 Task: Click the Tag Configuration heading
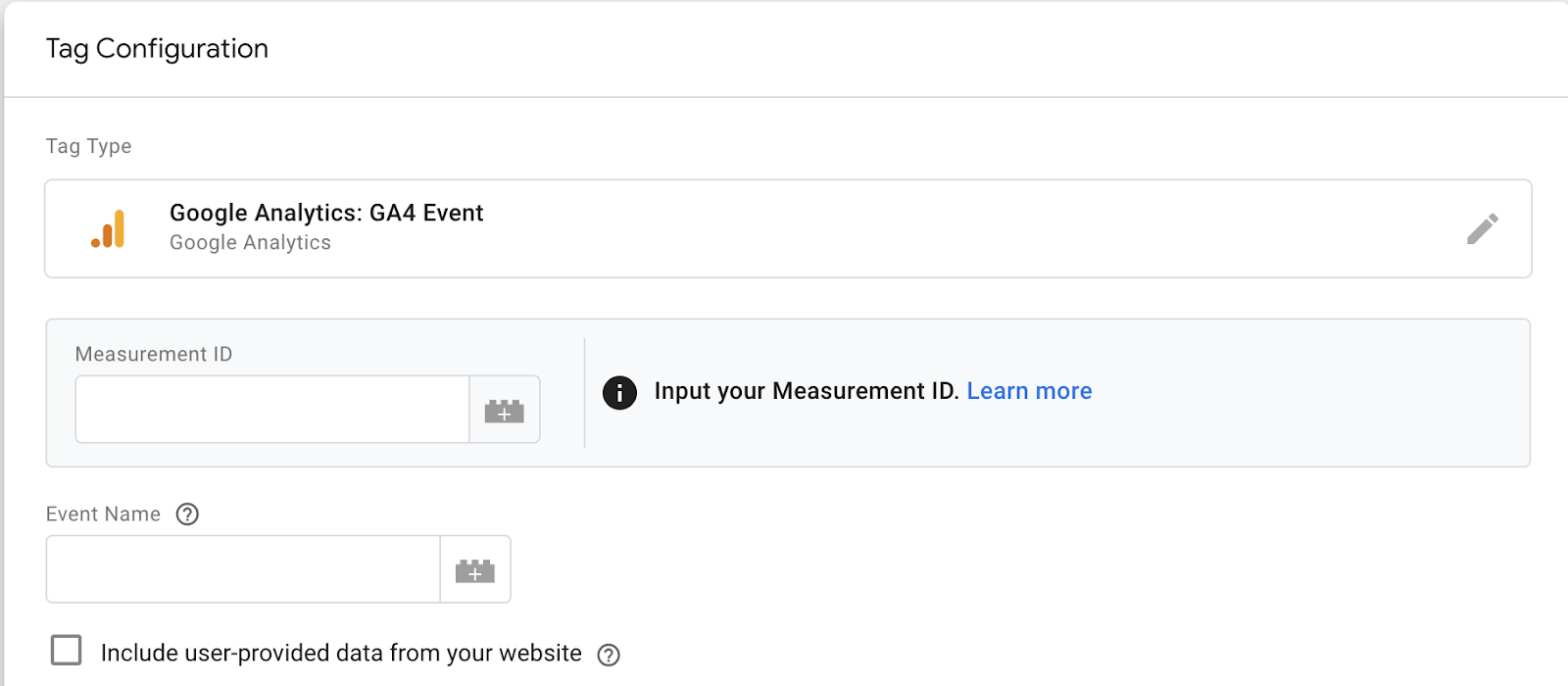[x=157, y=49]
